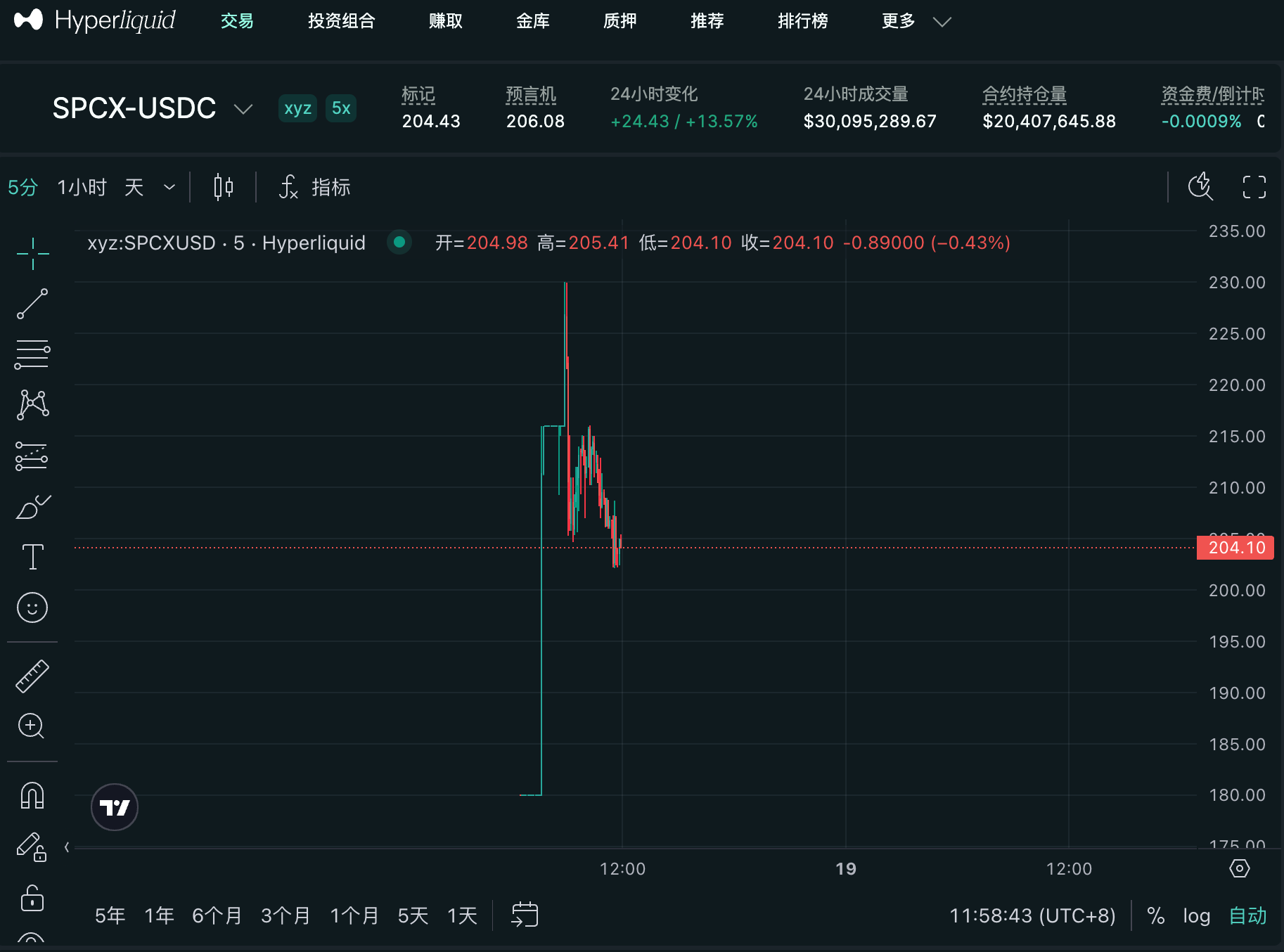Select the XABCD pattern tool
Image resolution: width=1284 pixels, height=952 pixels.
point(32,405)
